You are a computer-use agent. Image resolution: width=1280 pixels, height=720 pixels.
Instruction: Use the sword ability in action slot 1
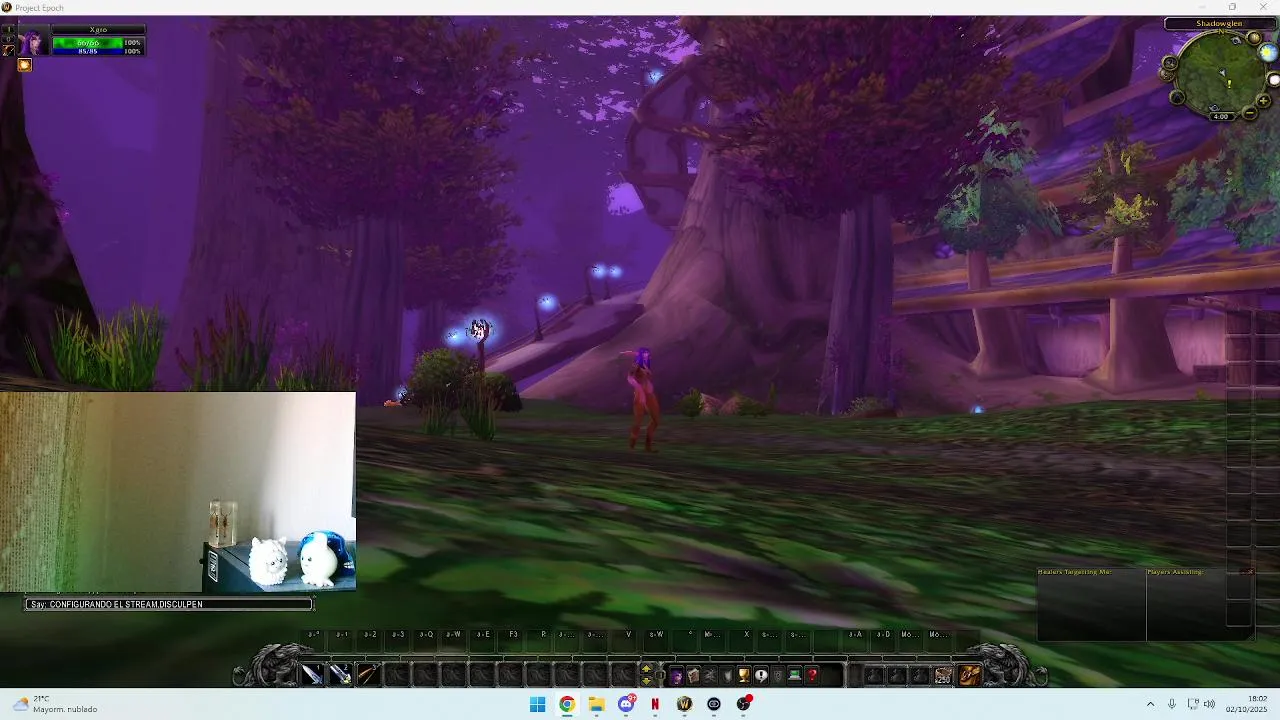coord(313,675)
